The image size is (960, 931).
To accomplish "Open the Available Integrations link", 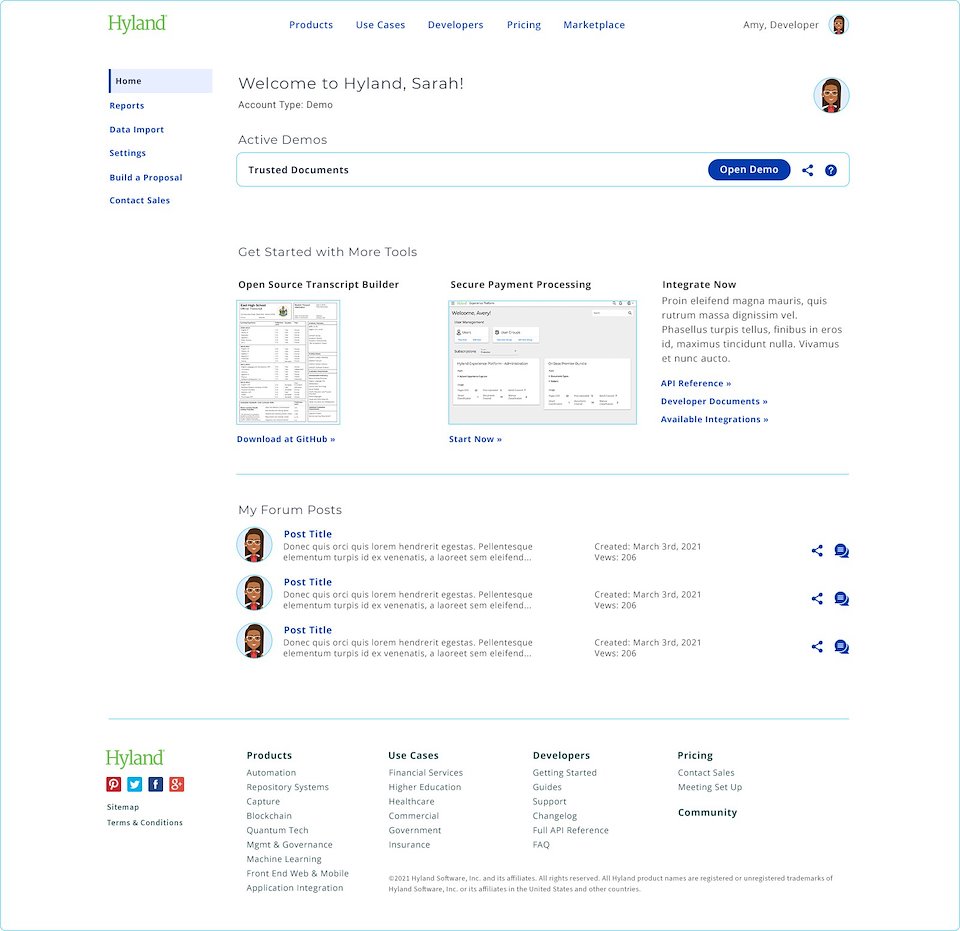I will pos(714,419).
